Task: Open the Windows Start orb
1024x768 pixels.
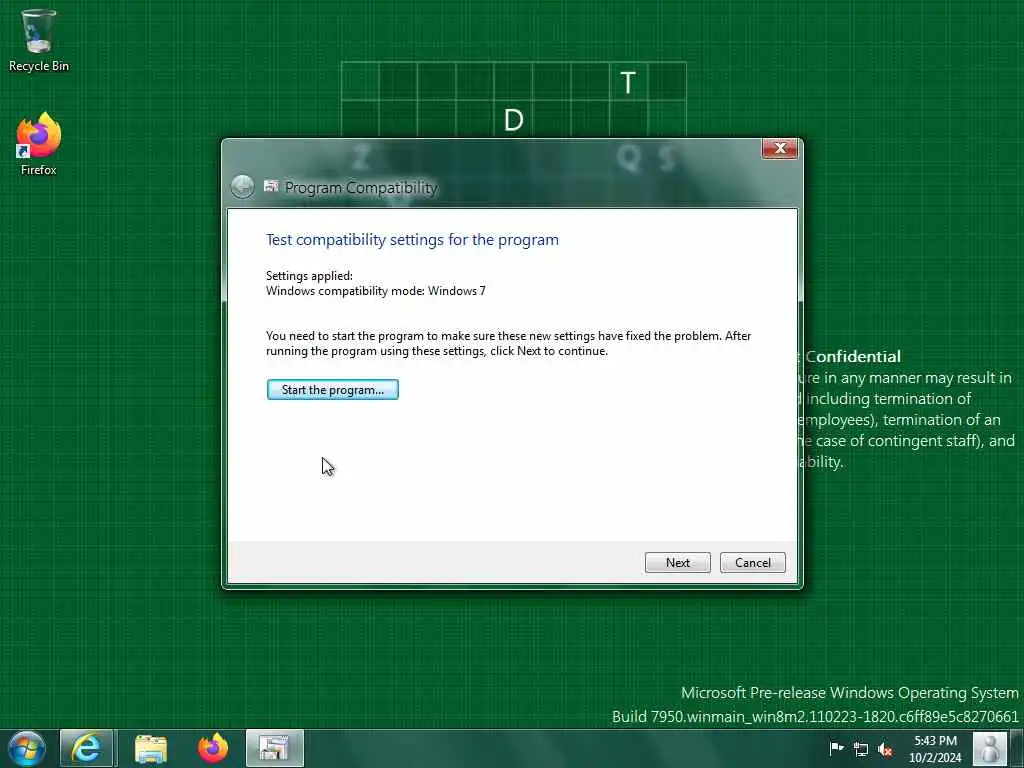Action: (27, 748)
